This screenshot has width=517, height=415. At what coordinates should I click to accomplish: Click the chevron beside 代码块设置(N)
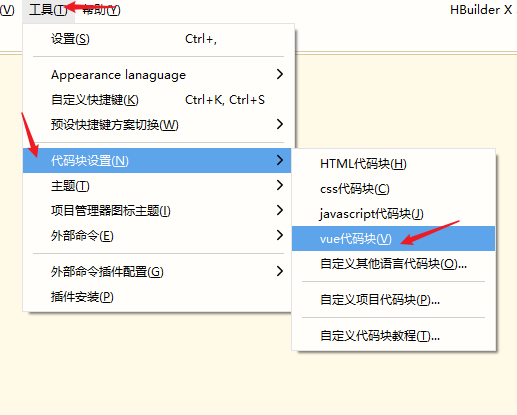pos(280,160)
